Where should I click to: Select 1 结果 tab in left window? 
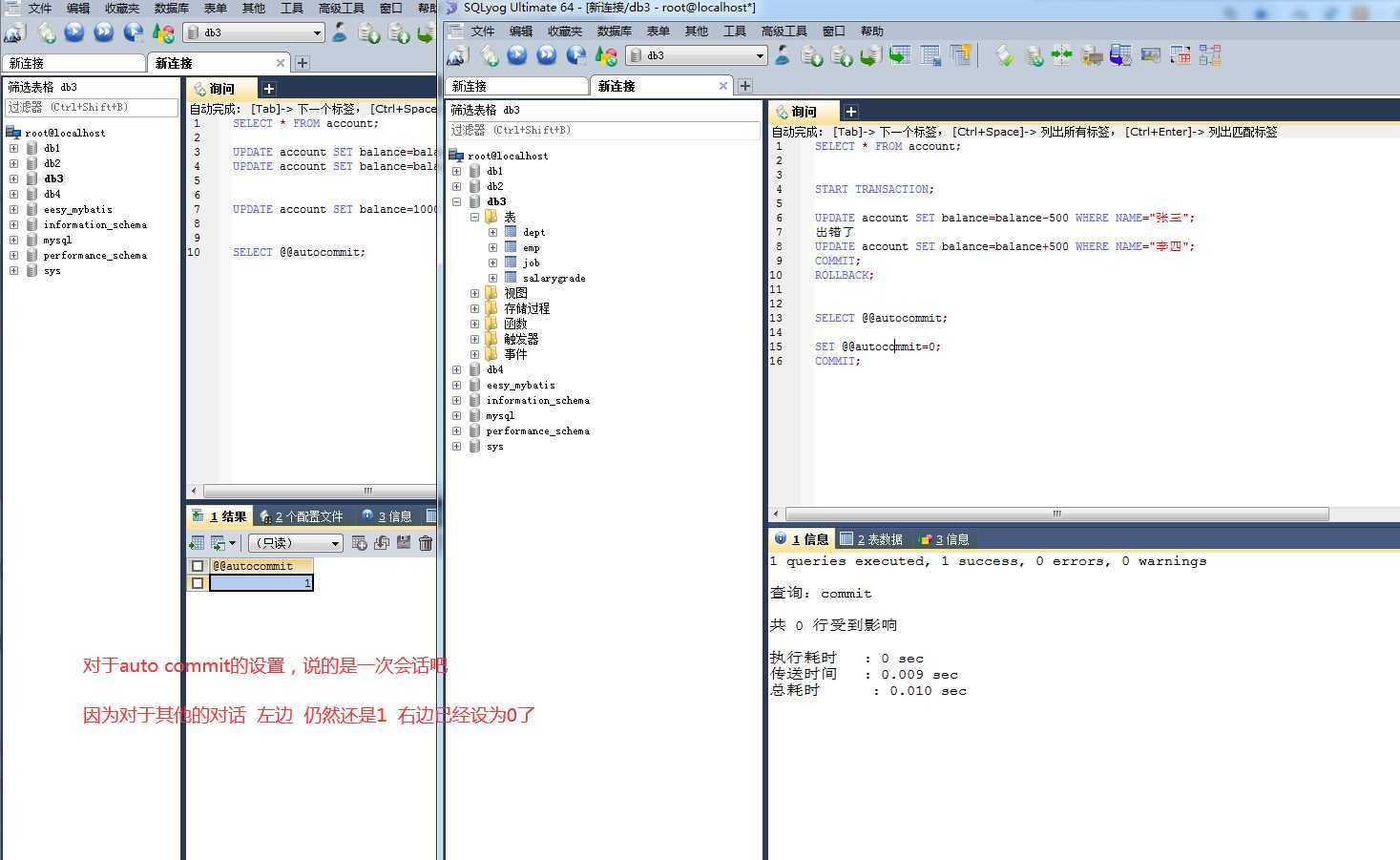[x=219, y=516]
